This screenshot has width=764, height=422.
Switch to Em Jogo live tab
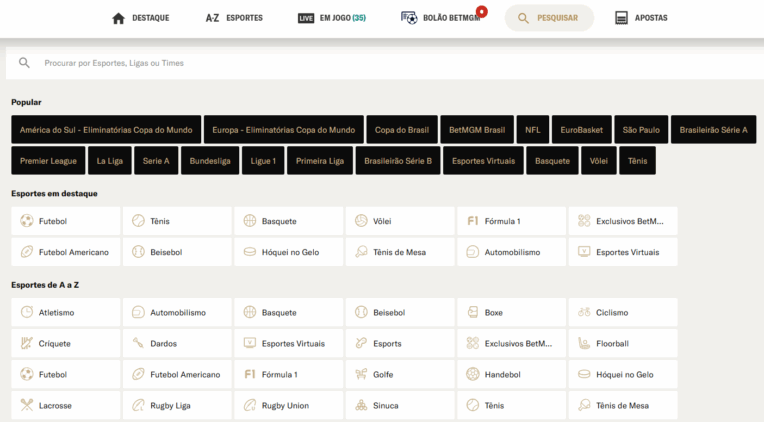[x=332, y=18]
